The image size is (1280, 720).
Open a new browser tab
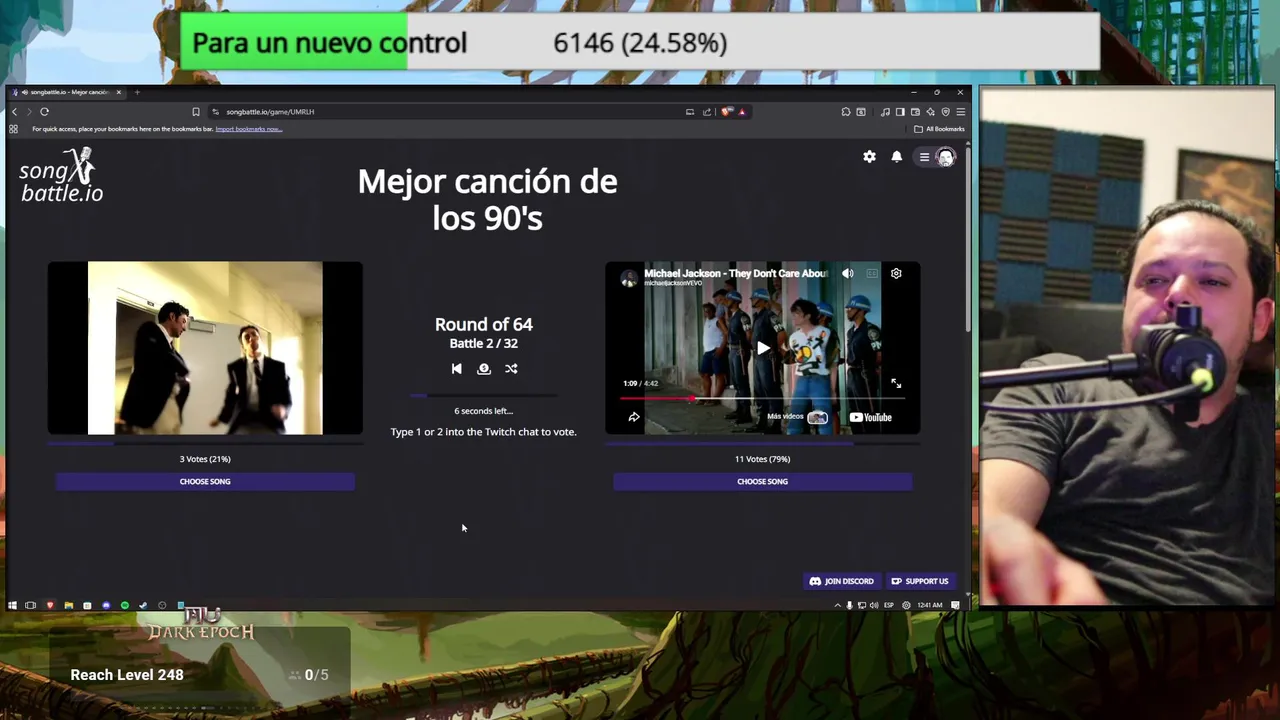[137, 92]
